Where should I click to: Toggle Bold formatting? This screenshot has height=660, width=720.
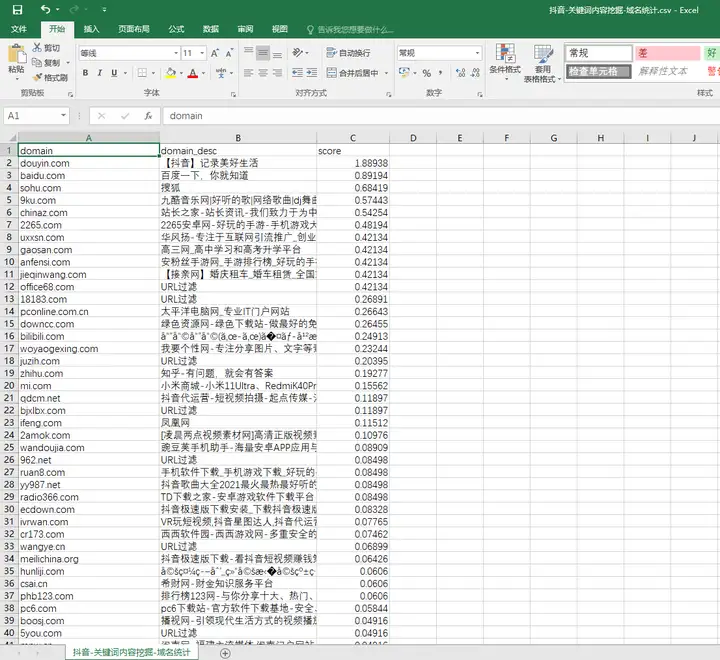(85, 73)
